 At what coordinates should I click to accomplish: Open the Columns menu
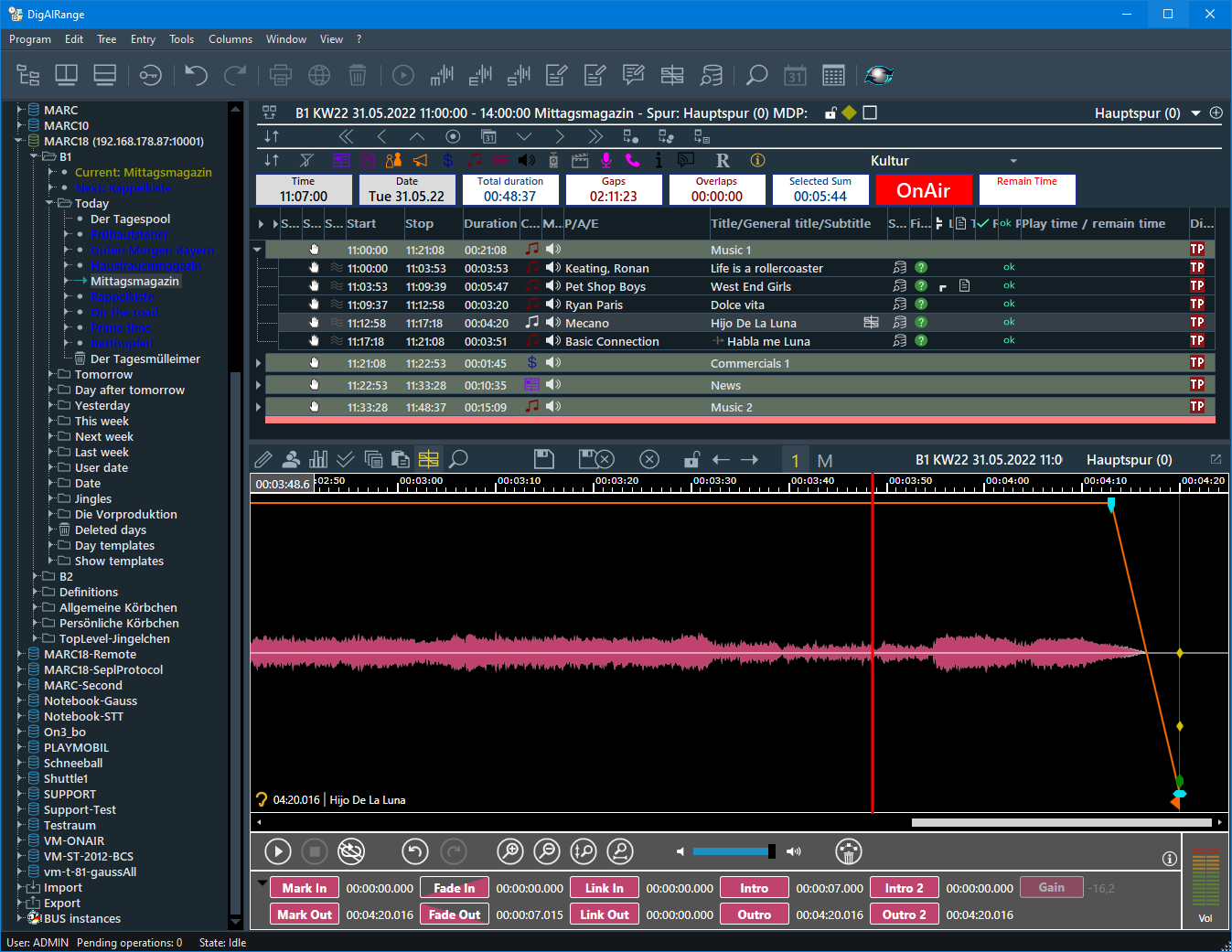(230, 39)
